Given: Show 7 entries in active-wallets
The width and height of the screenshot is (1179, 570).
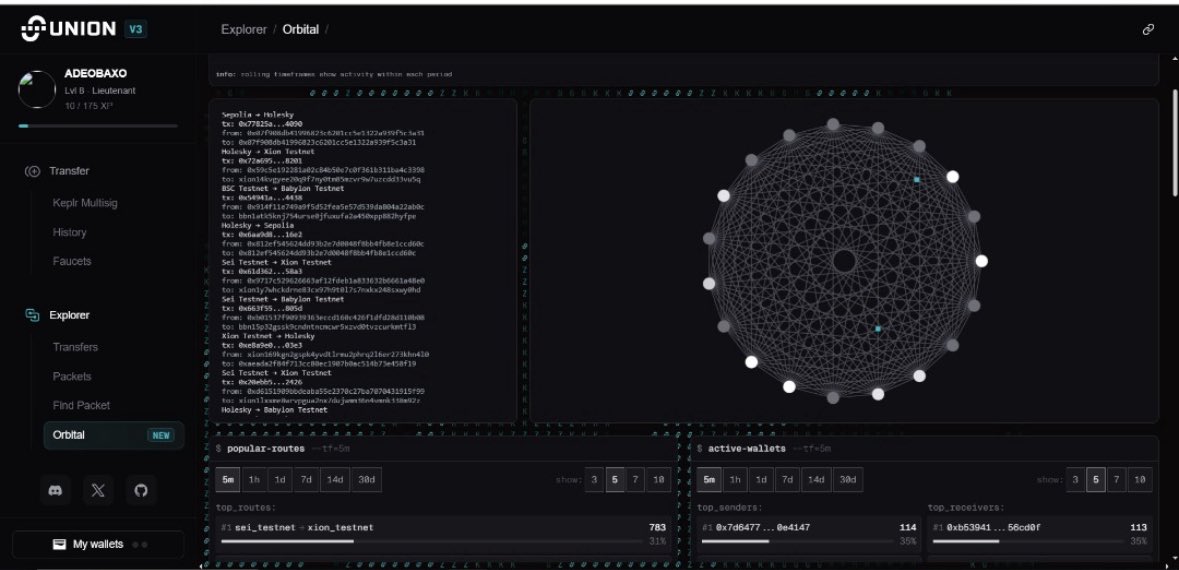Looking at the screenshot, I should click(x=1117, y=480).
